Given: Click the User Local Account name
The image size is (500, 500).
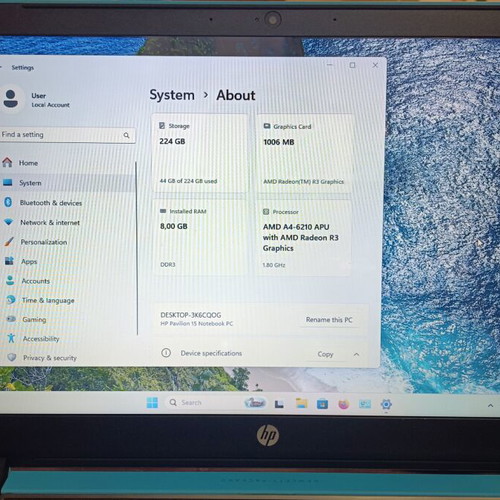Looking at the screenshot, I should pyautogui.click(x=50, y=100).
